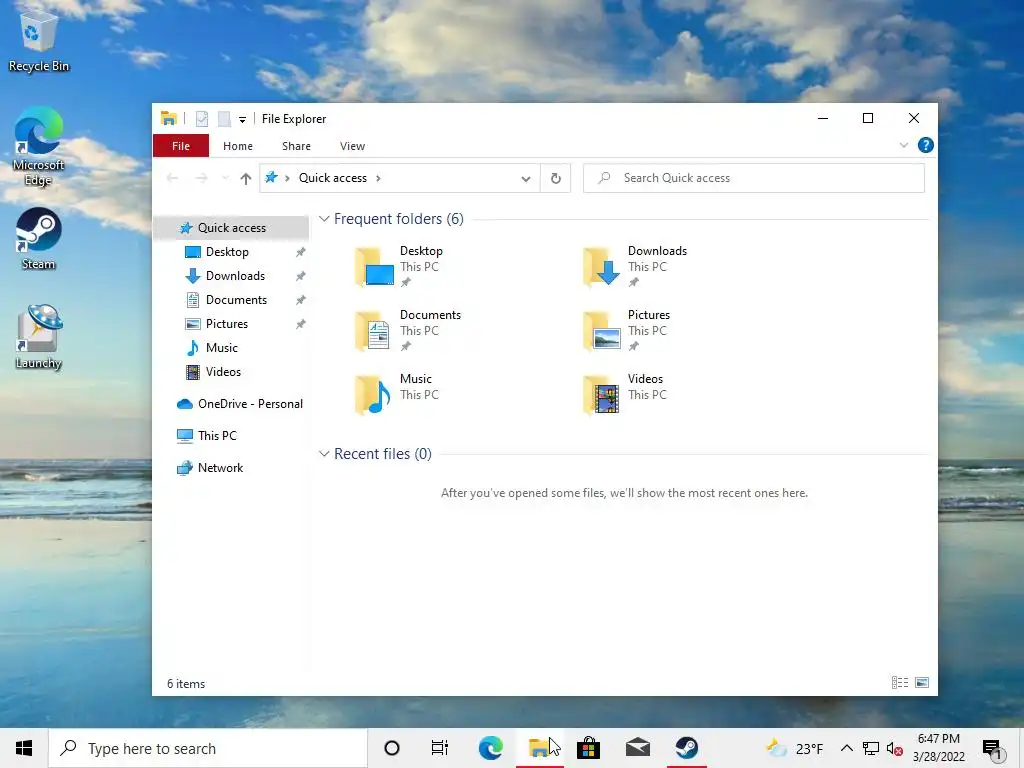The image size is (1024, 768).
Task: Select Quick access in the navigation pane
Action: 231,228
